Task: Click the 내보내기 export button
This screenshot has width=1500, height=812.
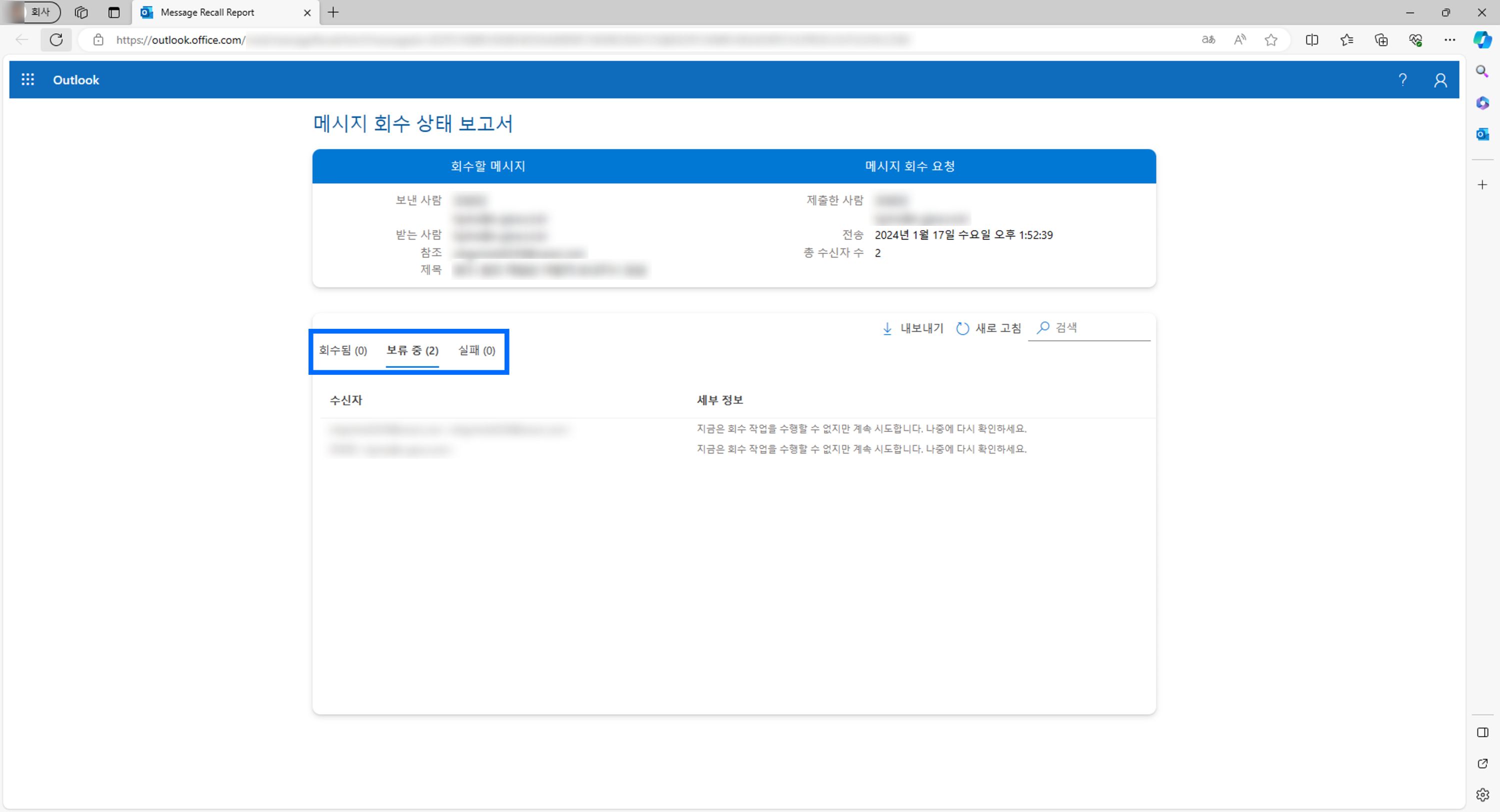Action: coord(912,328)
